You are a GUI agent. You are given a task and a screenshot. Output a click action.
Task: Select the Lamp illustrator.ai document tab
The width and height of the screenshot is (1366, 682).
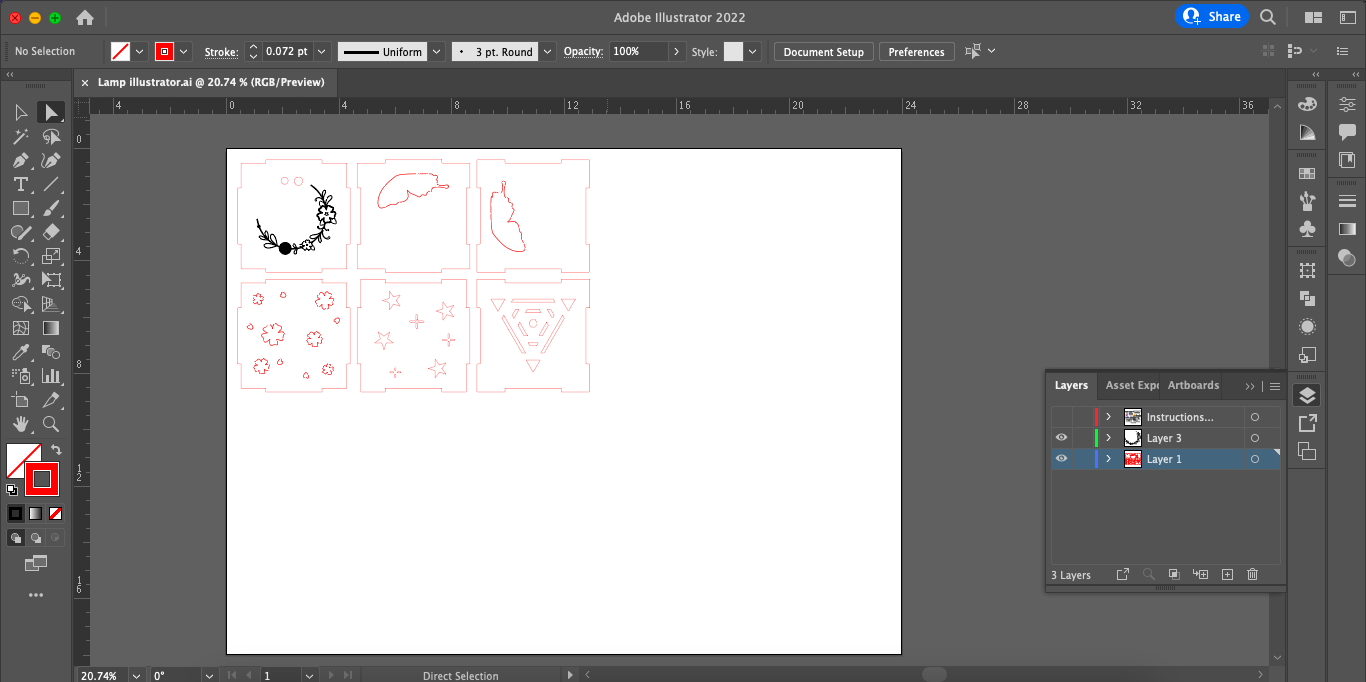pos(210,82)
